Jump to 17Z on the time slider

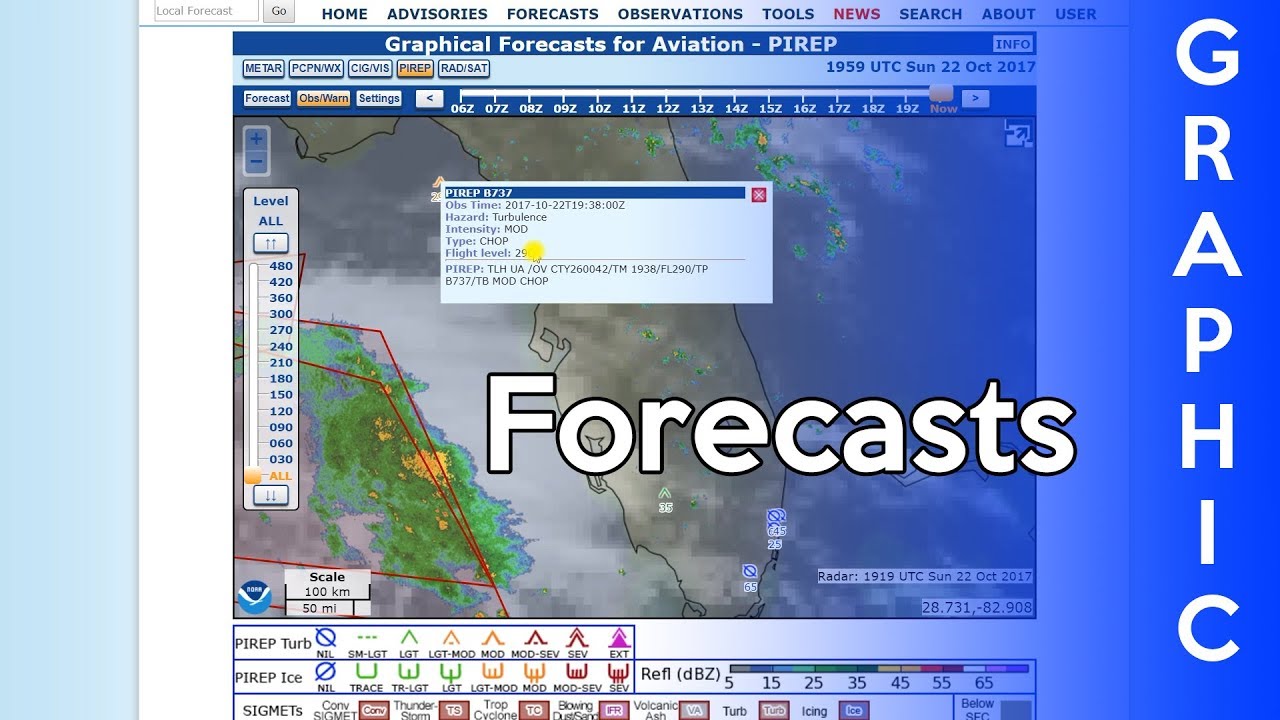(x=839, y=108)
